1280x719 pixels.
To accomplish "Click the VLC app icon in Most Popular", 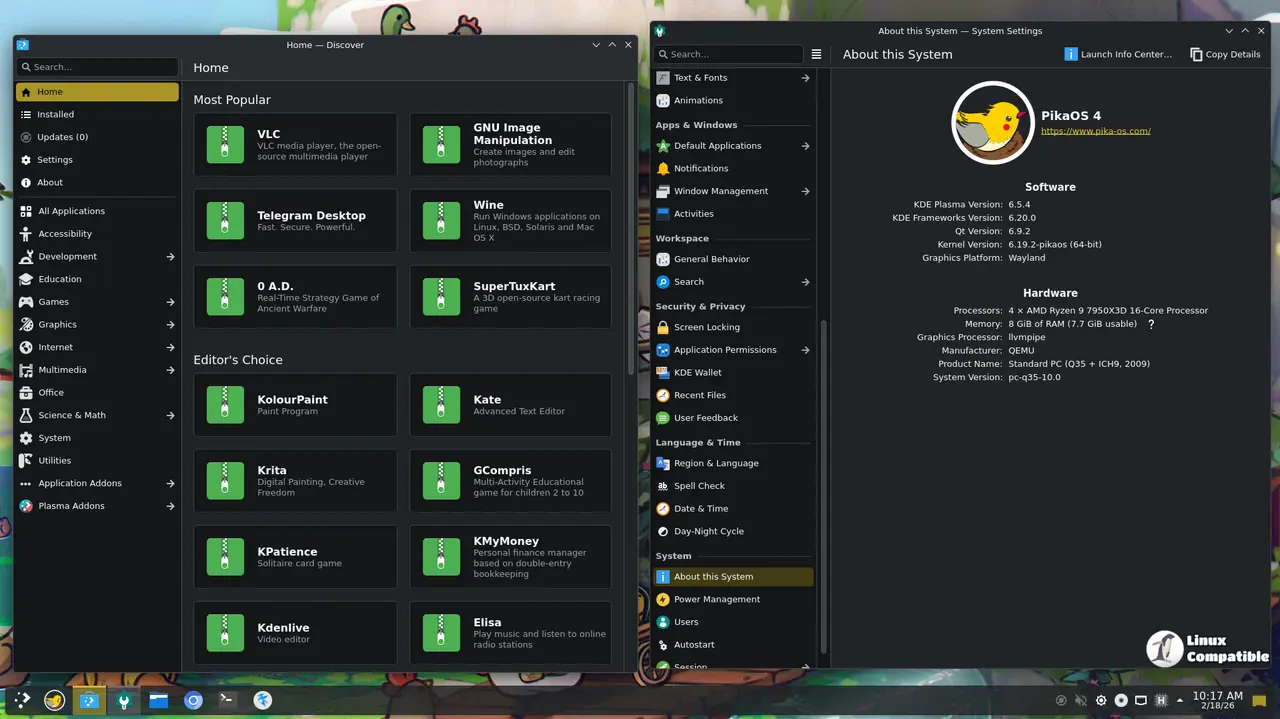I will pos(225,145).
